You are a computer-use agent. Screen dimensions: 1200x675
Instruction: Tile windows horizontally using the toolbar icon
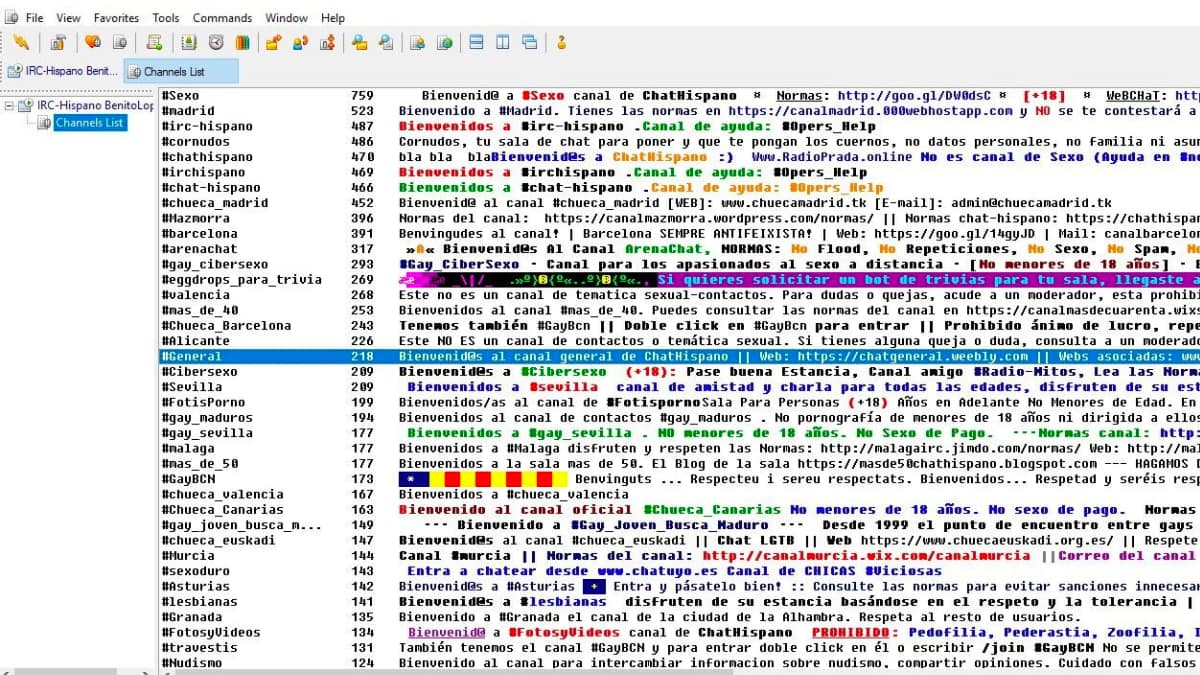tap(476, 43)
